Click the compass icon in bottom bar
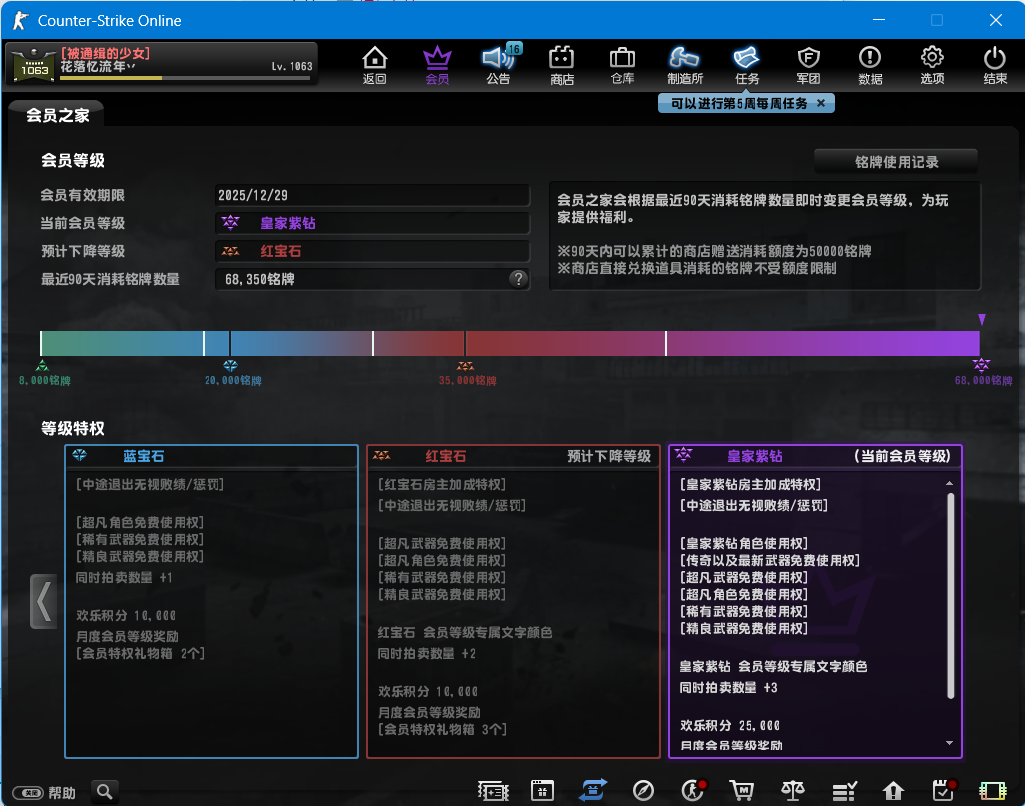 (x=644, y=791)
